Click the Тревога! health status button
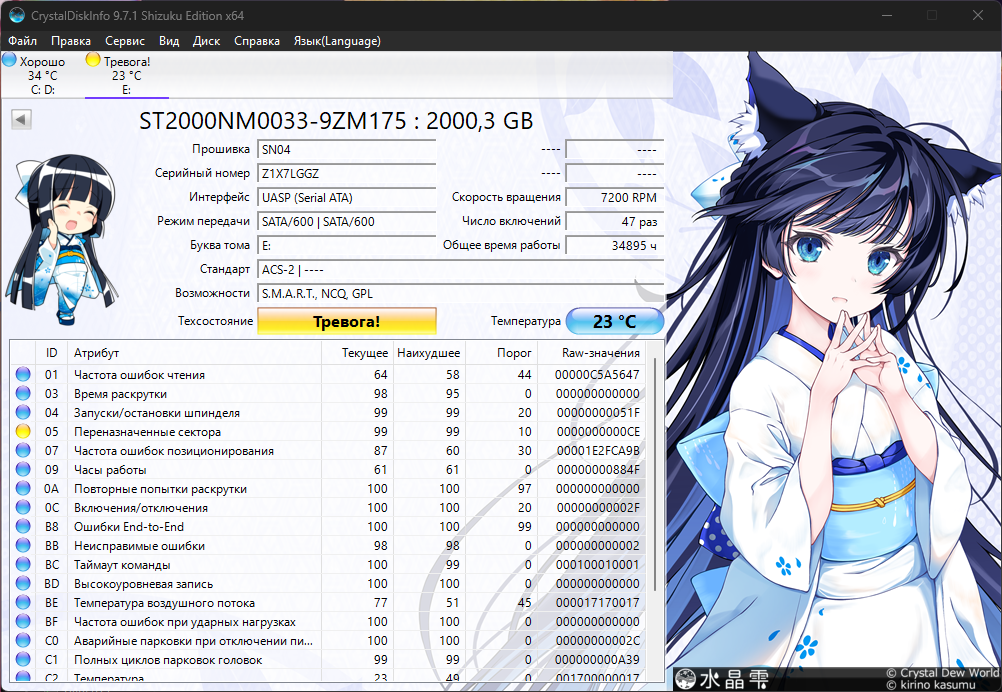Viewport: 1002px width, 692px height. [346, 321]
